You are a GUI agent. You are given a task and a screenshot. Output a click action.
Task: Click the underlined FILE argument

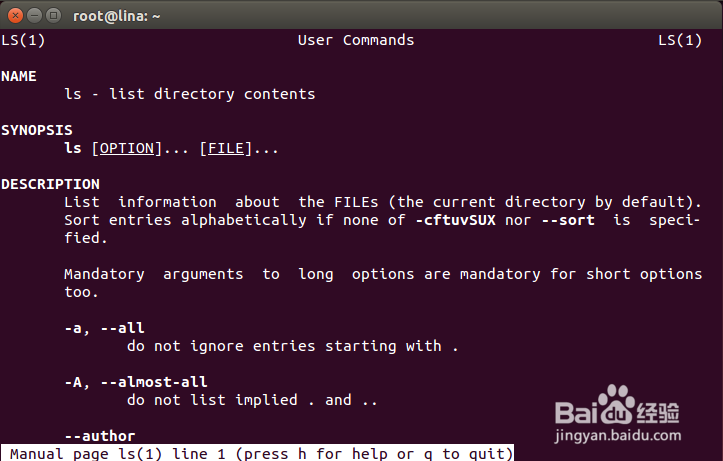pyautogui.click(x=225, y=148)
